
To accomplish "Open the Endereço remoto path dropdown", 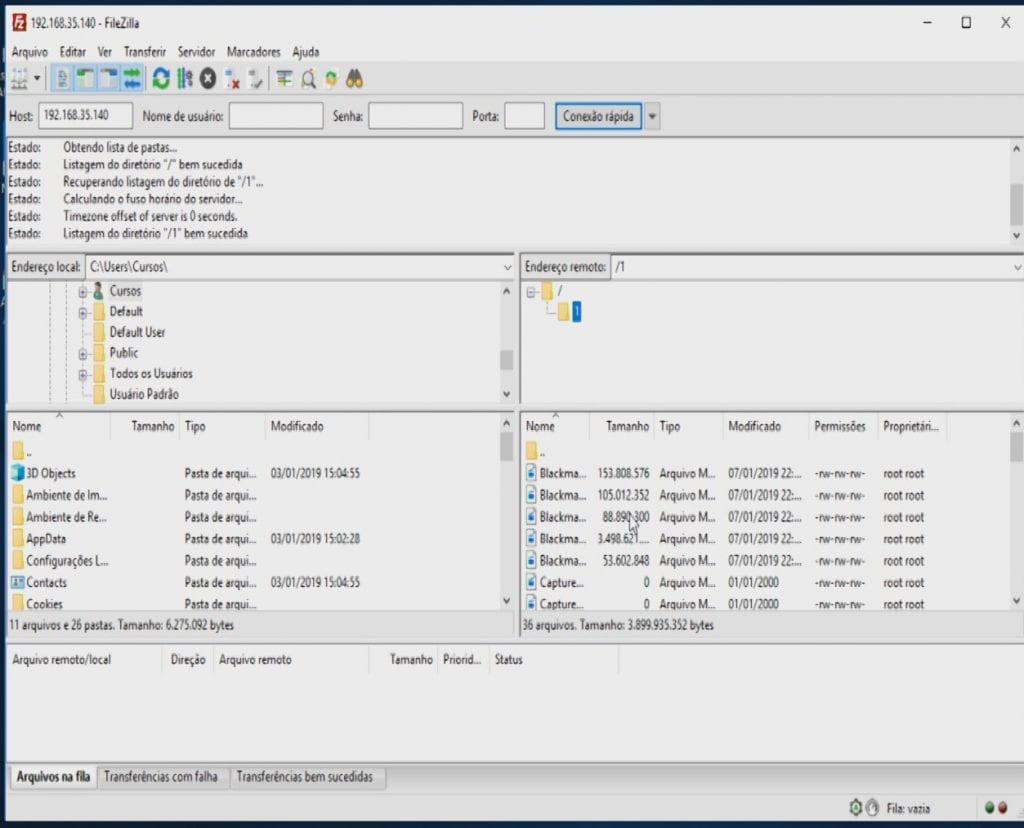I will (1017, 267).
